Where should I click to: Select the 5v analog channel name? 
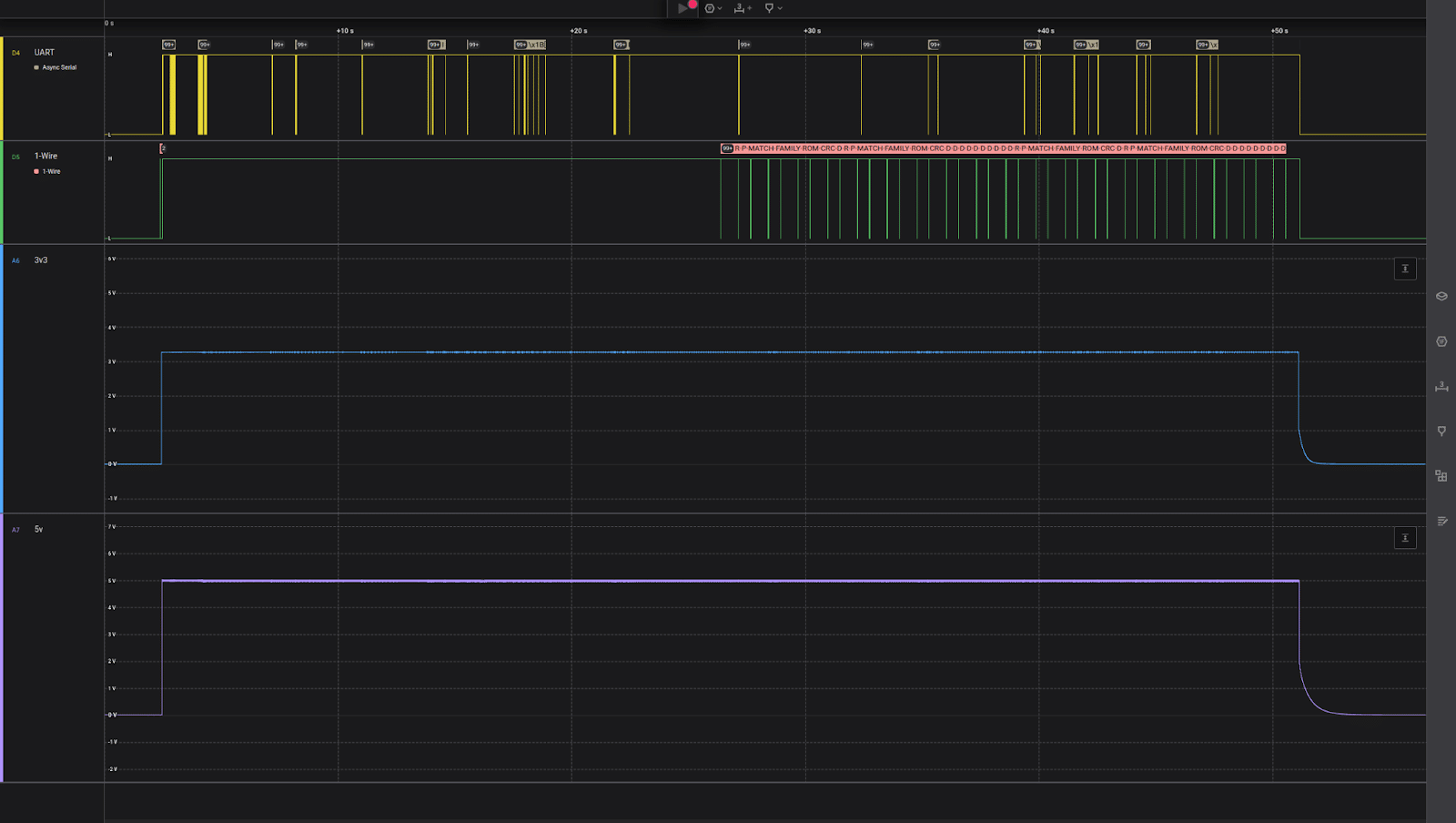(x=39, y=529)
